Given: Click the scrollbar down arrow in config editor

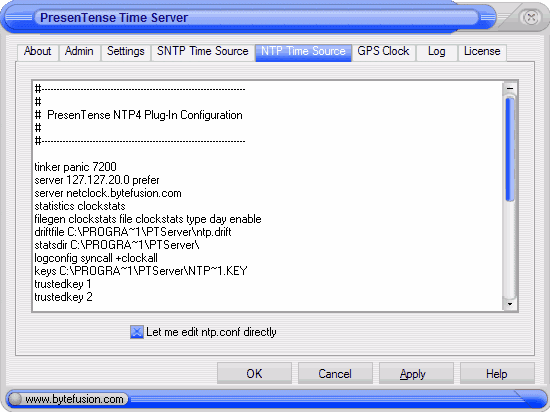Looking at the screenshot, I should [510, 304].
